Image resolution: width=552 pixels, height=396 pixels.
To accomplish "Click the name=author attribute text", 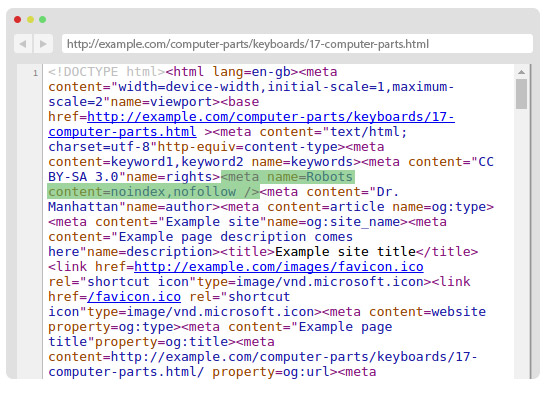I will 169,207.
